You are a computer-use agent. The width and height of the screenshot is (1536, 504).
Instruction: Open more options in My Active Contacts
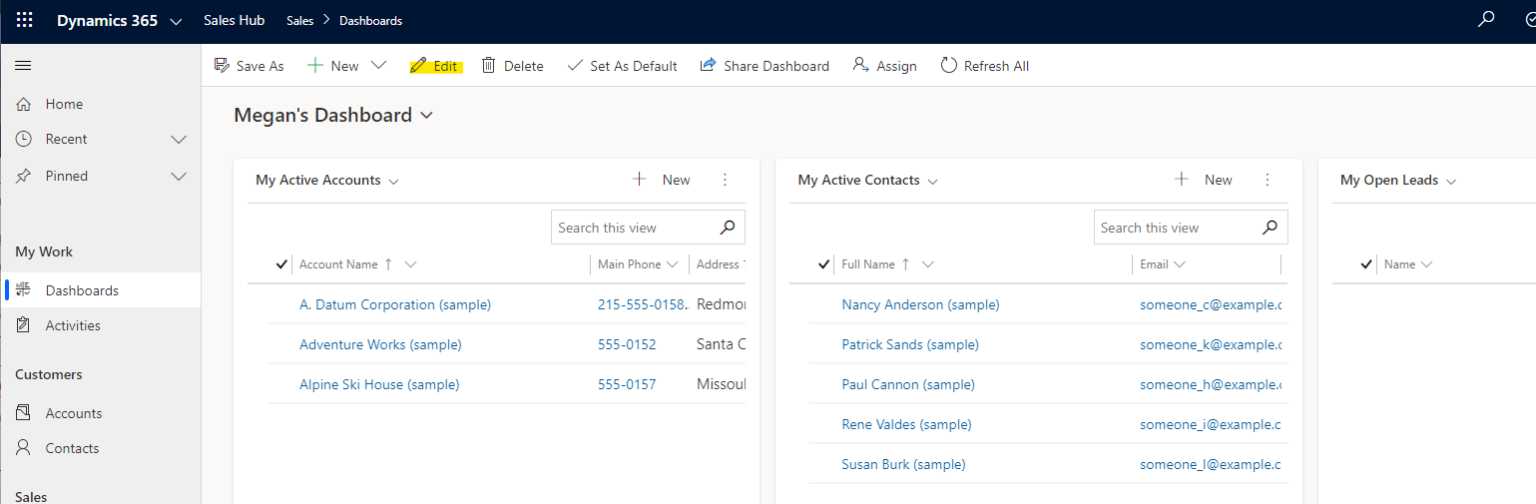click(1267, 180)
